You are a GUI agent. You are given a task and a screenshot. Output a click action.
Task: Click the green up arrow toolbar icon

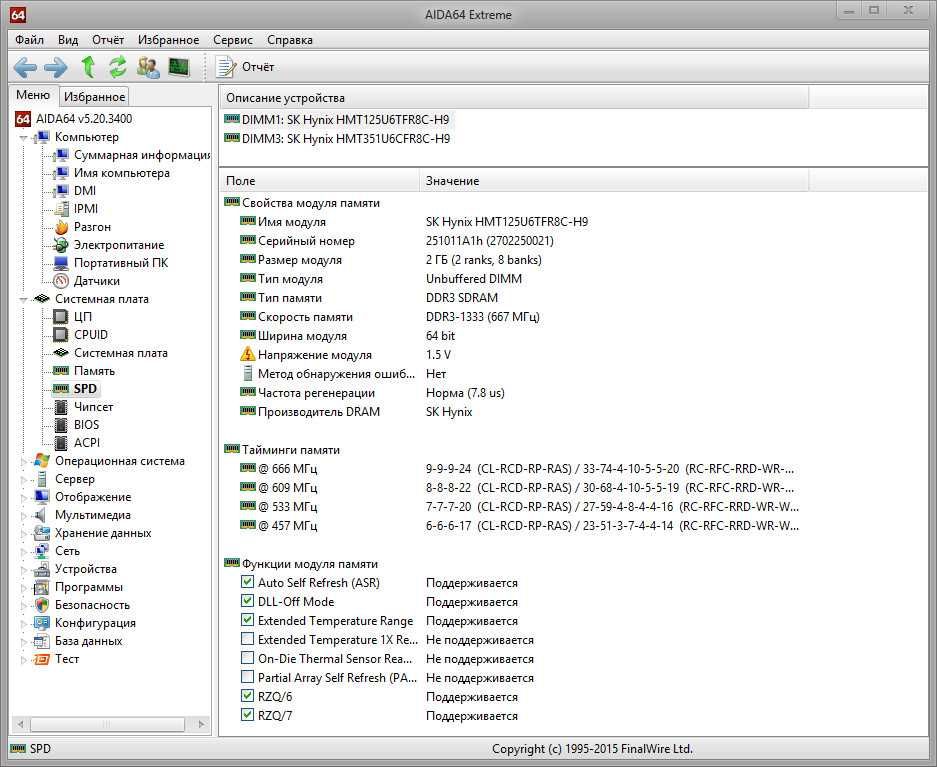(88, 67)
